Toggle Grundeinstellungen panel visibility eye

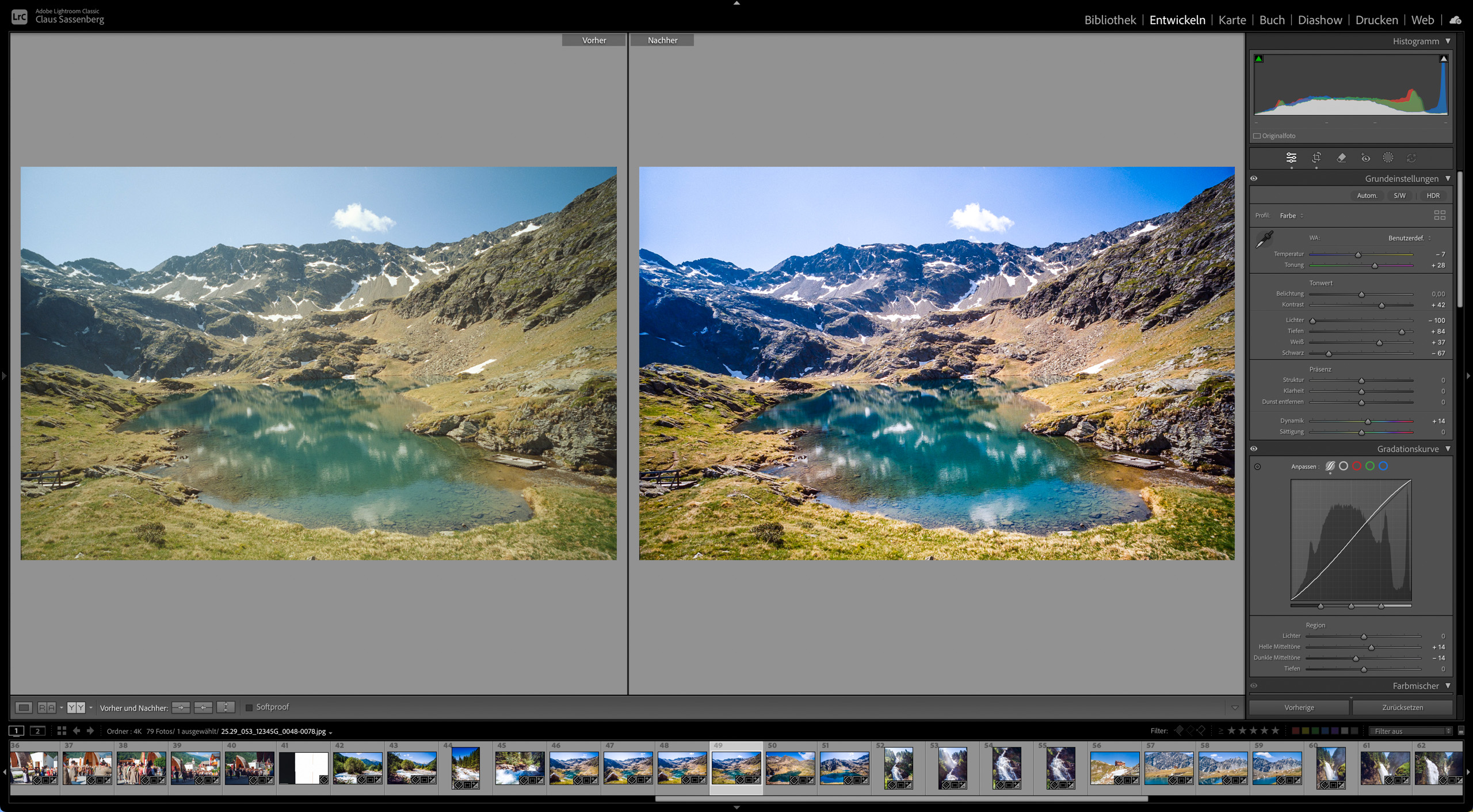1254,178
